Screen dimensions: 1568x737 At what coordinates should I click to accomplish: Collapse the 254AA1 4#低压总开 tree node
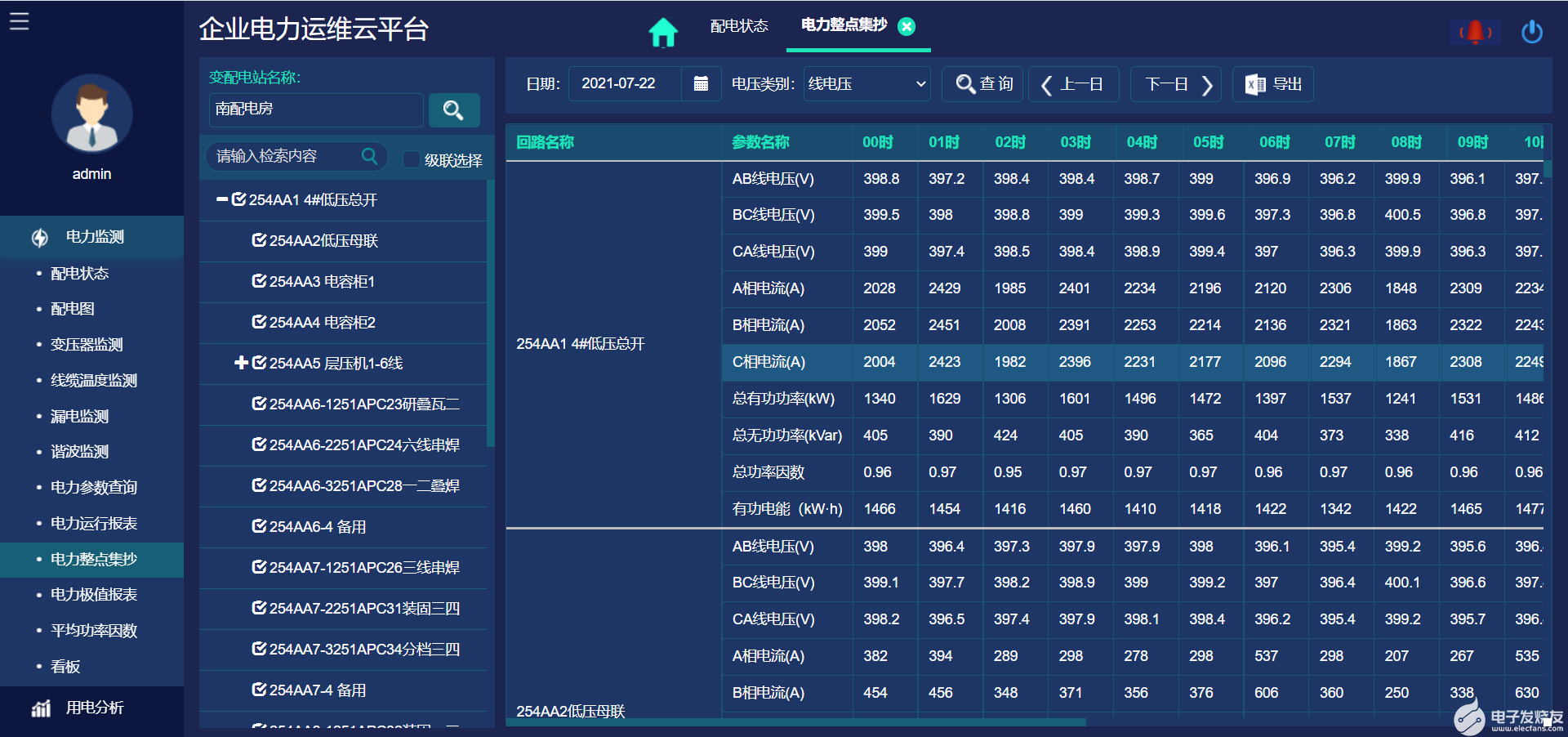point(221,199)
